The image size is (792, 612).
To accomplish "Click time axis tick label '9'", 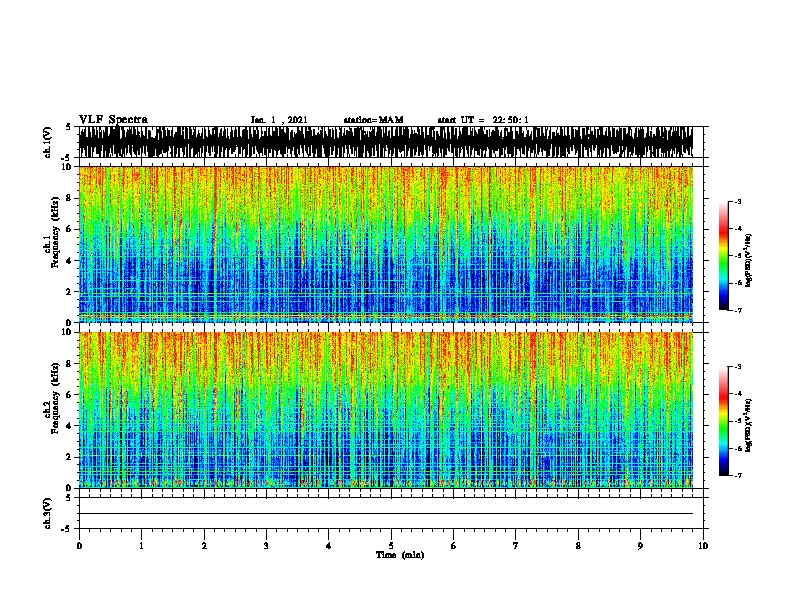I will (x=640, y=546).
